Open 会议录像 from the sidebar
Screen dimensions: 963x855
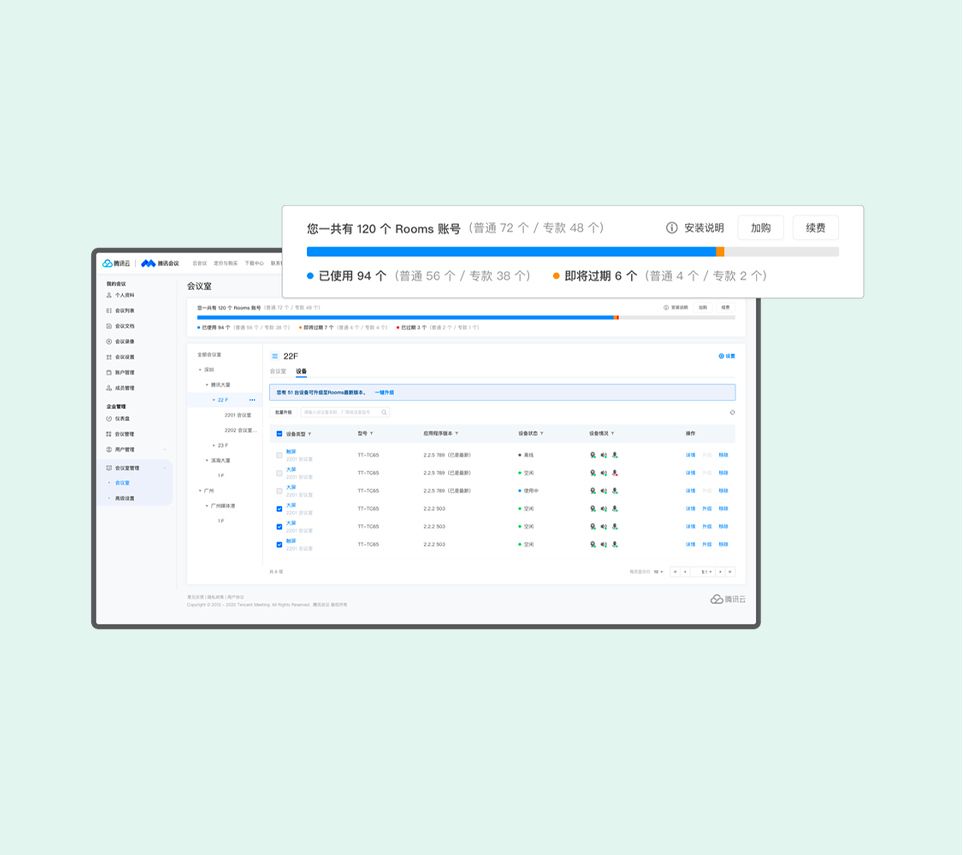pos(124,342)
